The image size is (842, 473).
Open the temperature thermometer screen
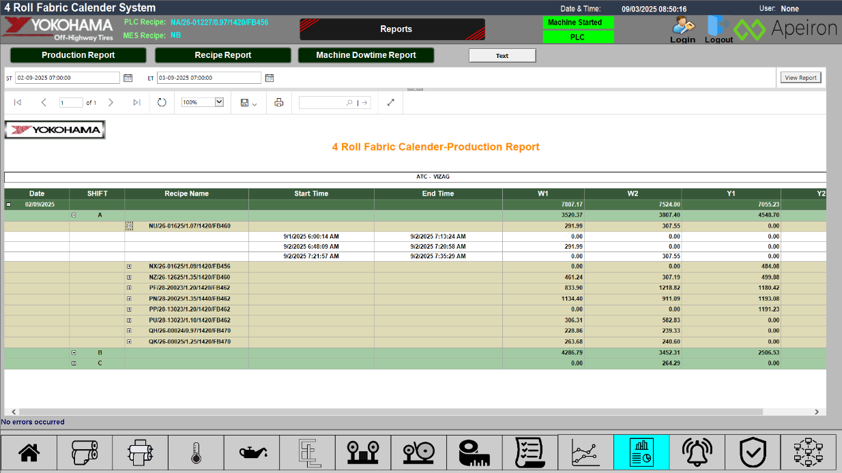pyautogui.click(x=196, y=453)
